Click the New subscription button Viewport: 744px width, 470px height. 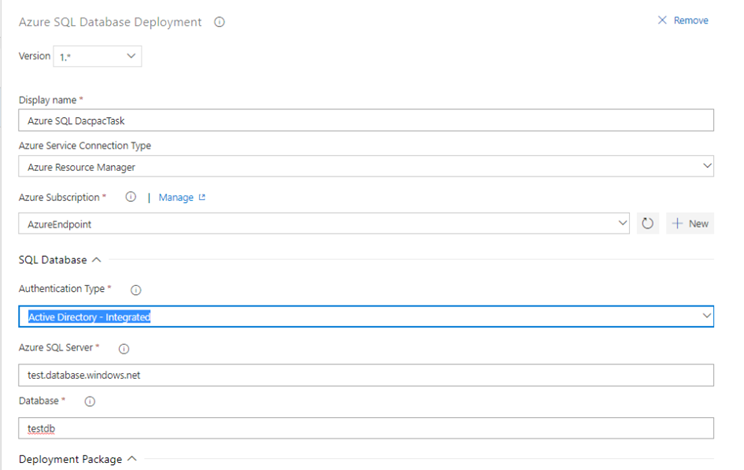point(690,223)
